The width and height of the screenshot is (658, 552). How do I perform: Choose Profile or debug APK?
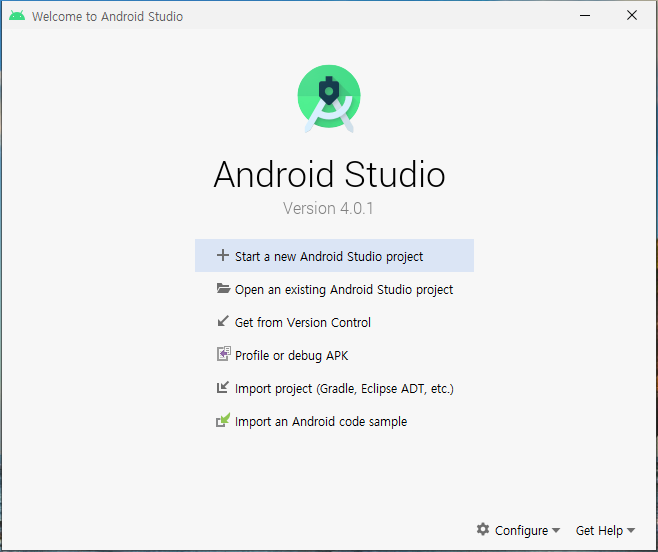334,355
